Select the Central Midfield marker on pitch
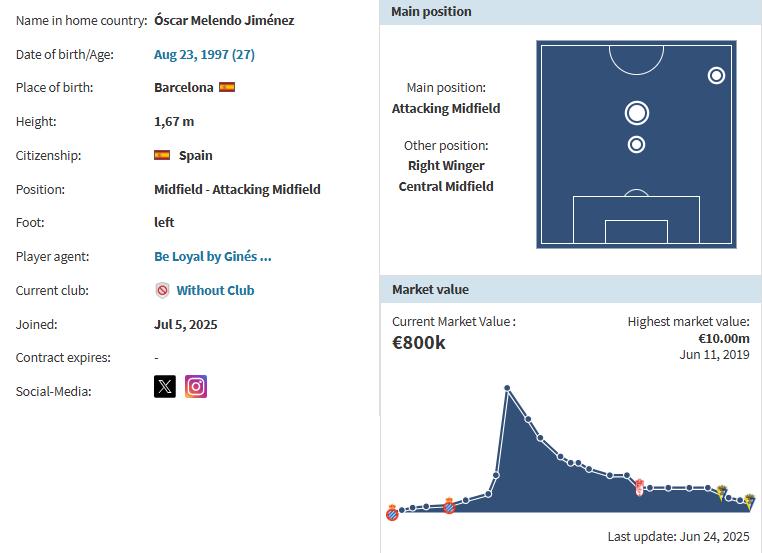 636,145
